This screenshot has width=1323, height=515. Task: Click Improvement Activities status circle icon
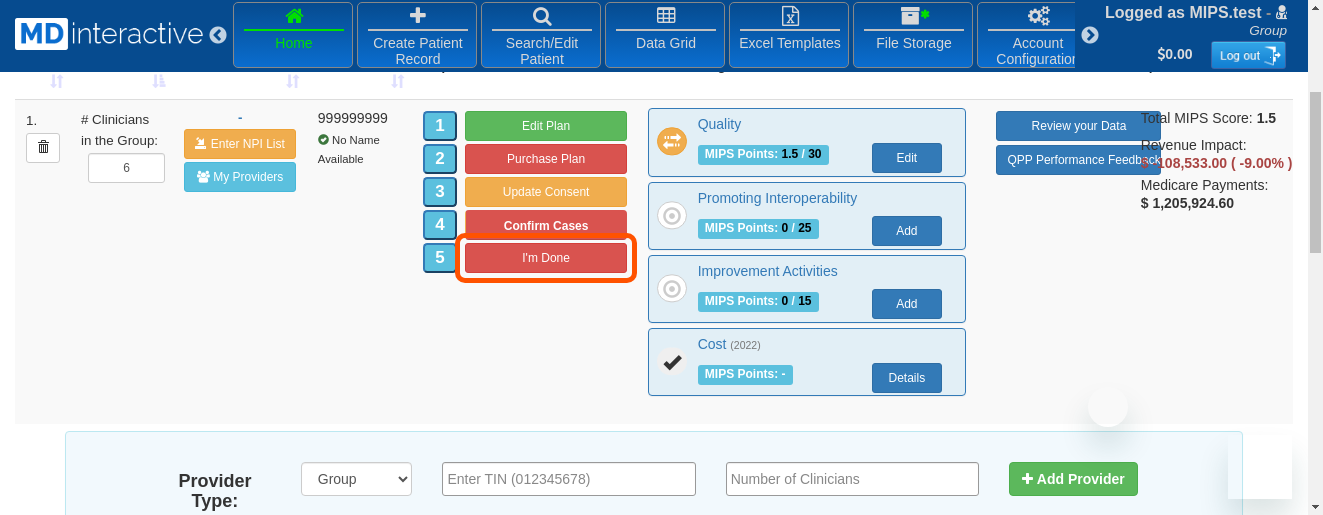pyautogui.click(x=672, y=289)
